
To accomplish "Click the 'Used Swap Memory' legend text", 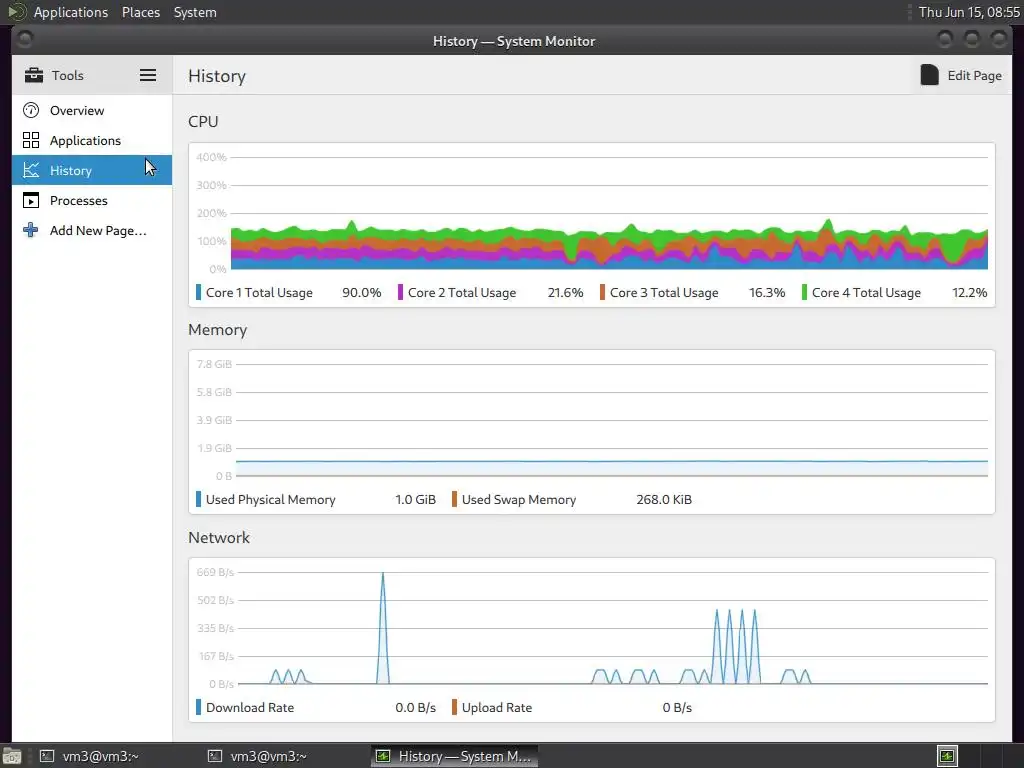I will [519, 500].
